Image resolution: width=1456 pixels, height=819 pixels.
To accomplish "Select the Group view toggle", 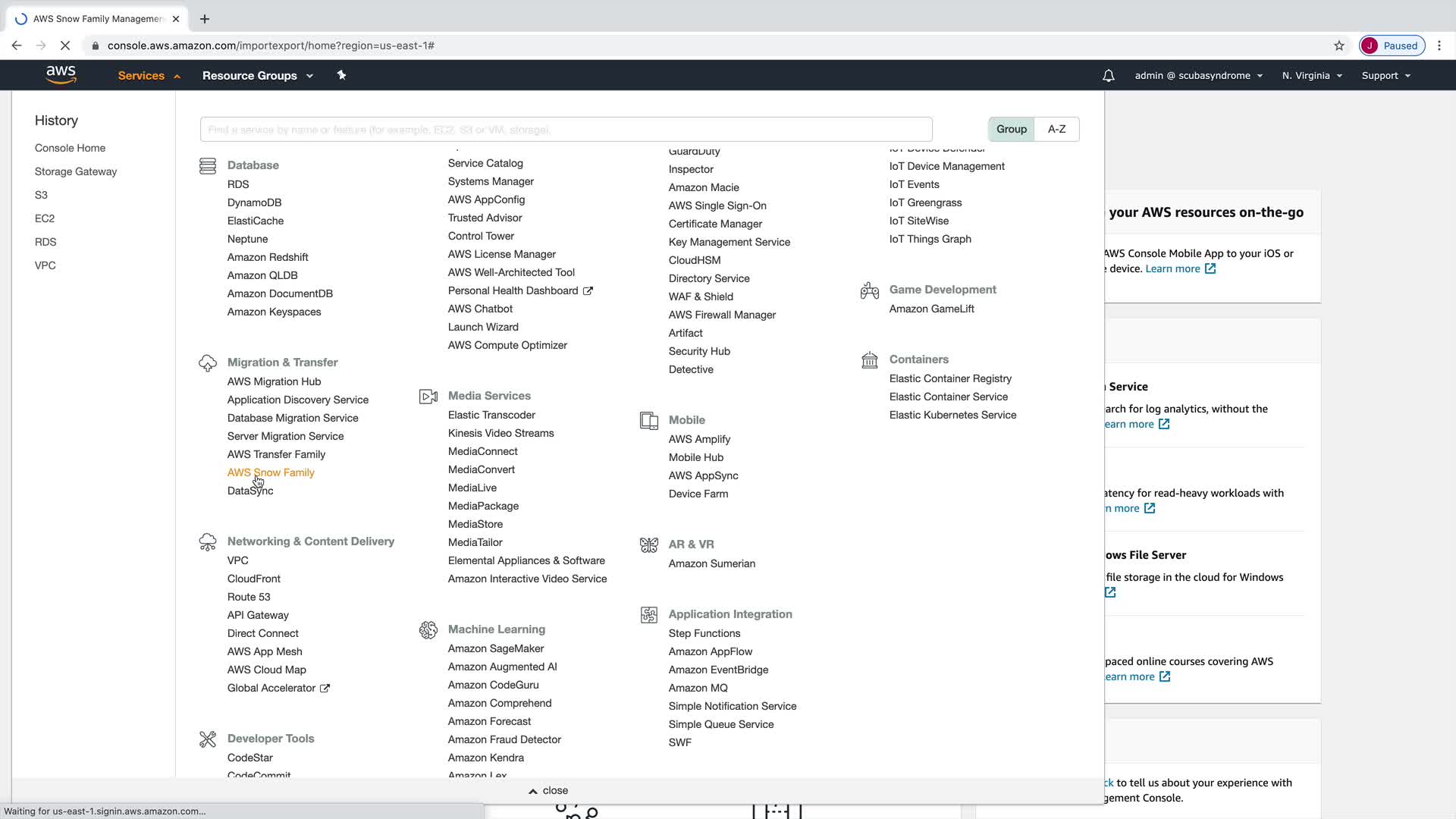I will [1011, 129].
